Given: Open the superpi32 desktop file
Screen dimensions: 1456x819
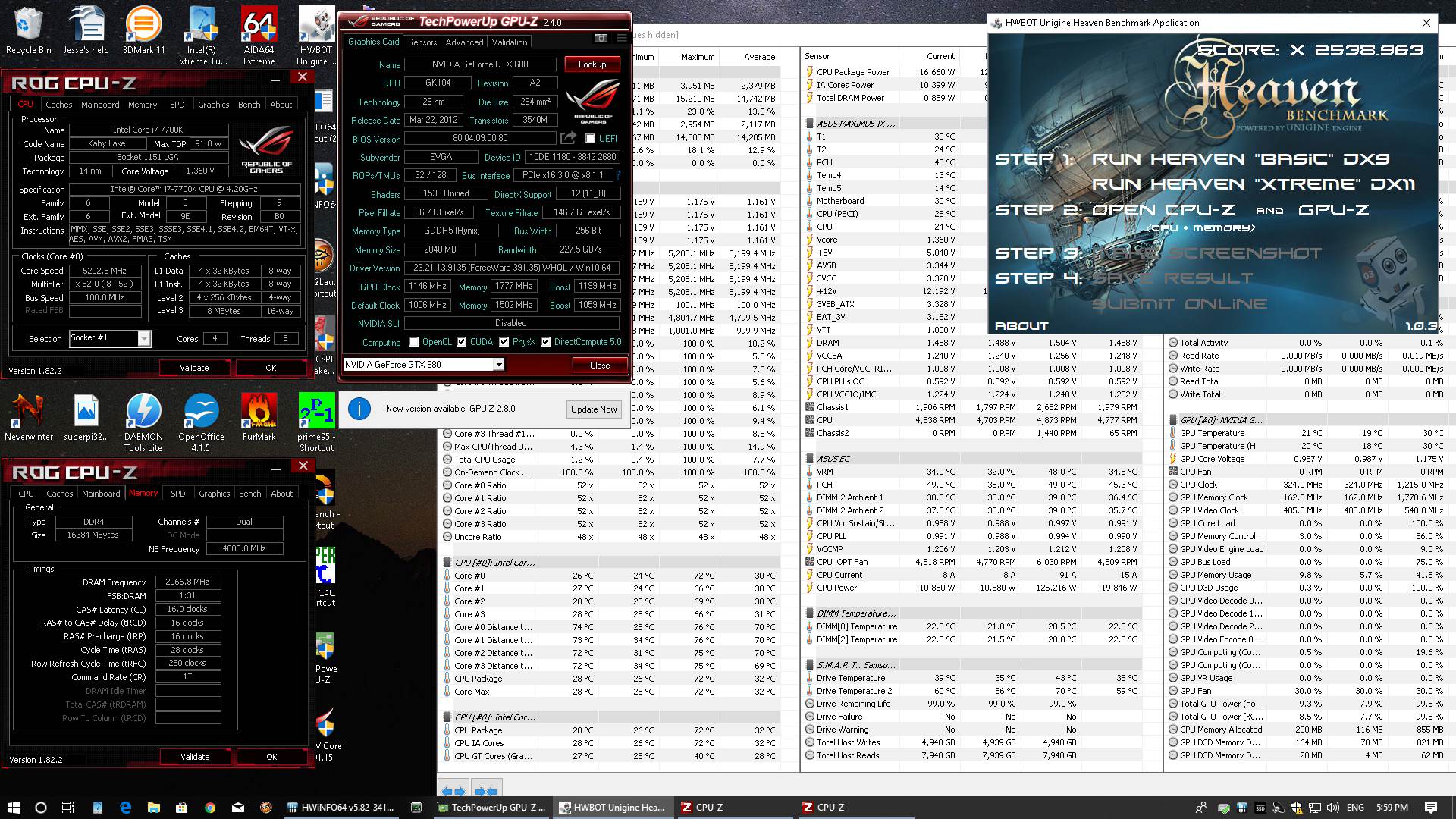Looking at the screenshot, I should pyautogui.click(x=86, y=418).
